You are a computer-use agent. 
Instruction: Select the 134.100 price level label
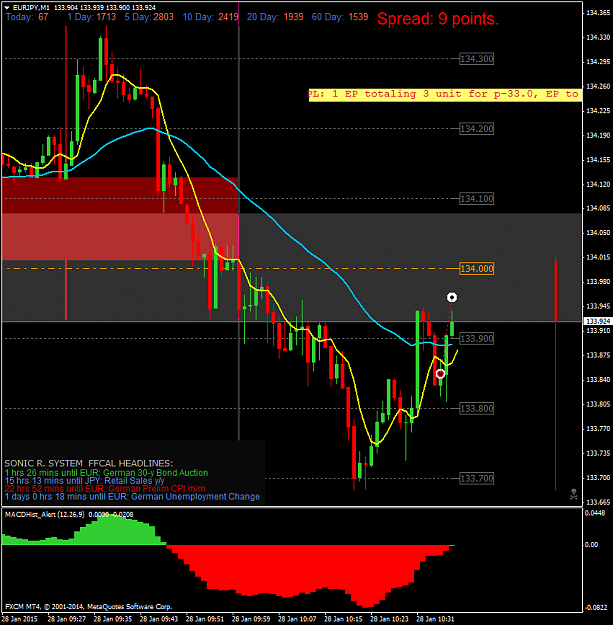pyautogui.click(x=477, y=199)
